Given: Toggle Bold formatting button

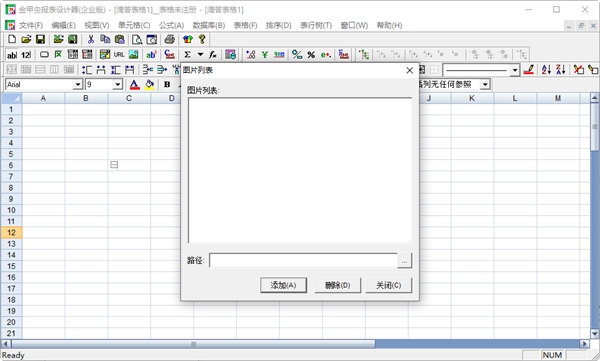Looking at the screenshot, I should tap(167, 84).
